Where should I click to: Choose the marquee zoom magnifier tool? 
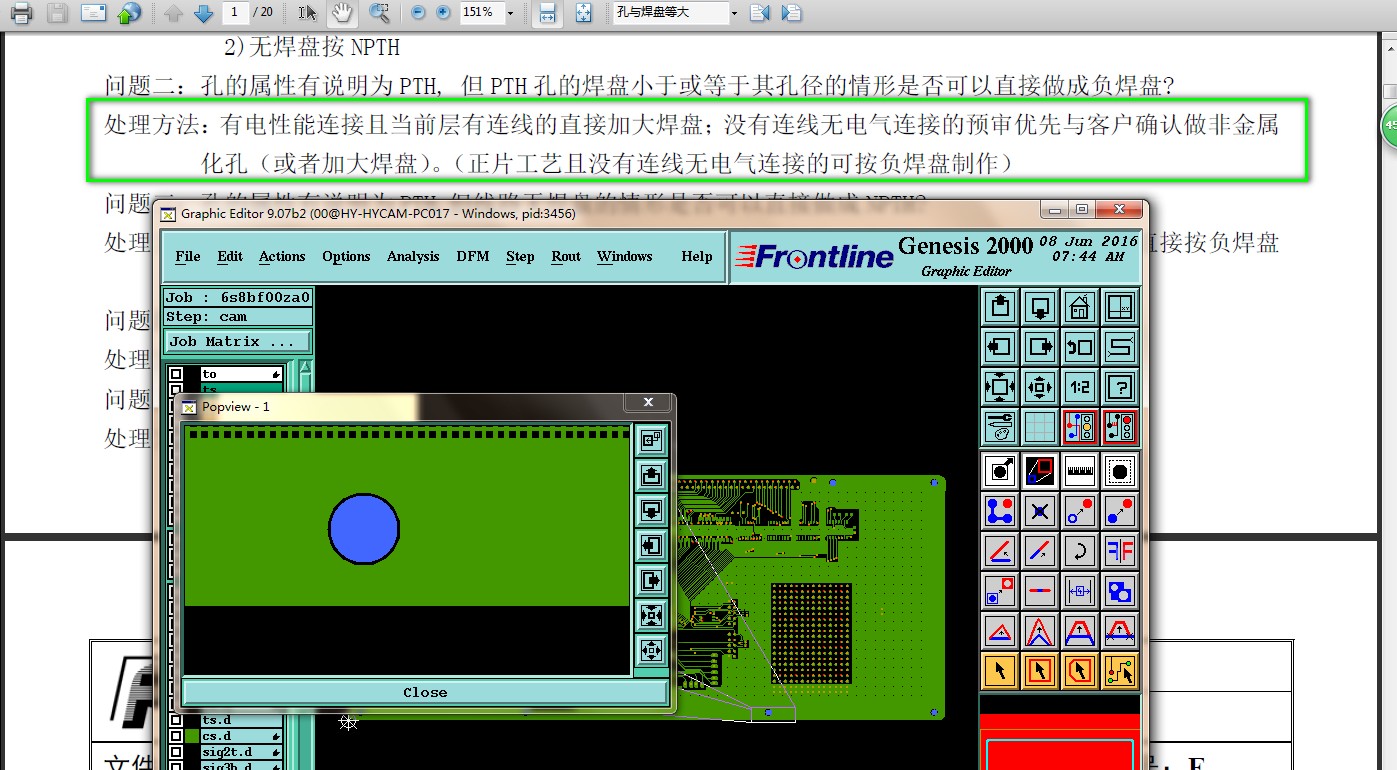(x=379, y=13)
